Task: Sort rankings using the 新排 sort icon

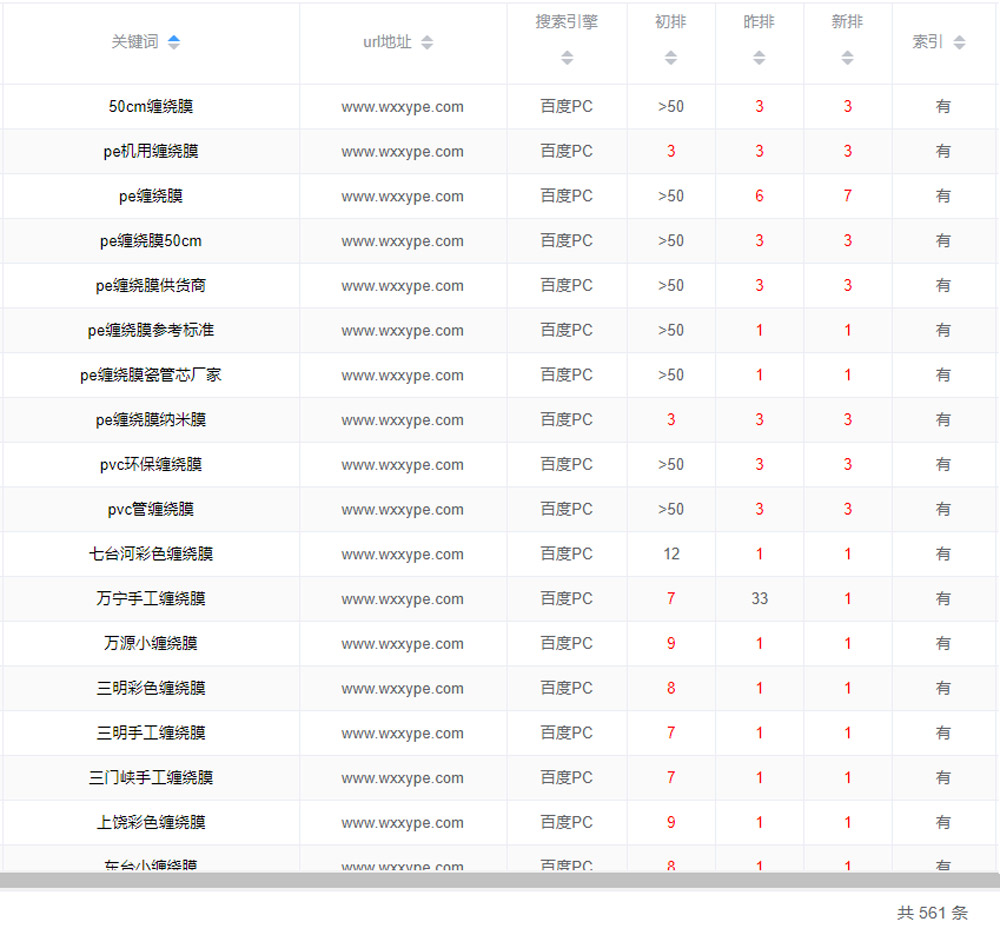Action: [847, 58]
